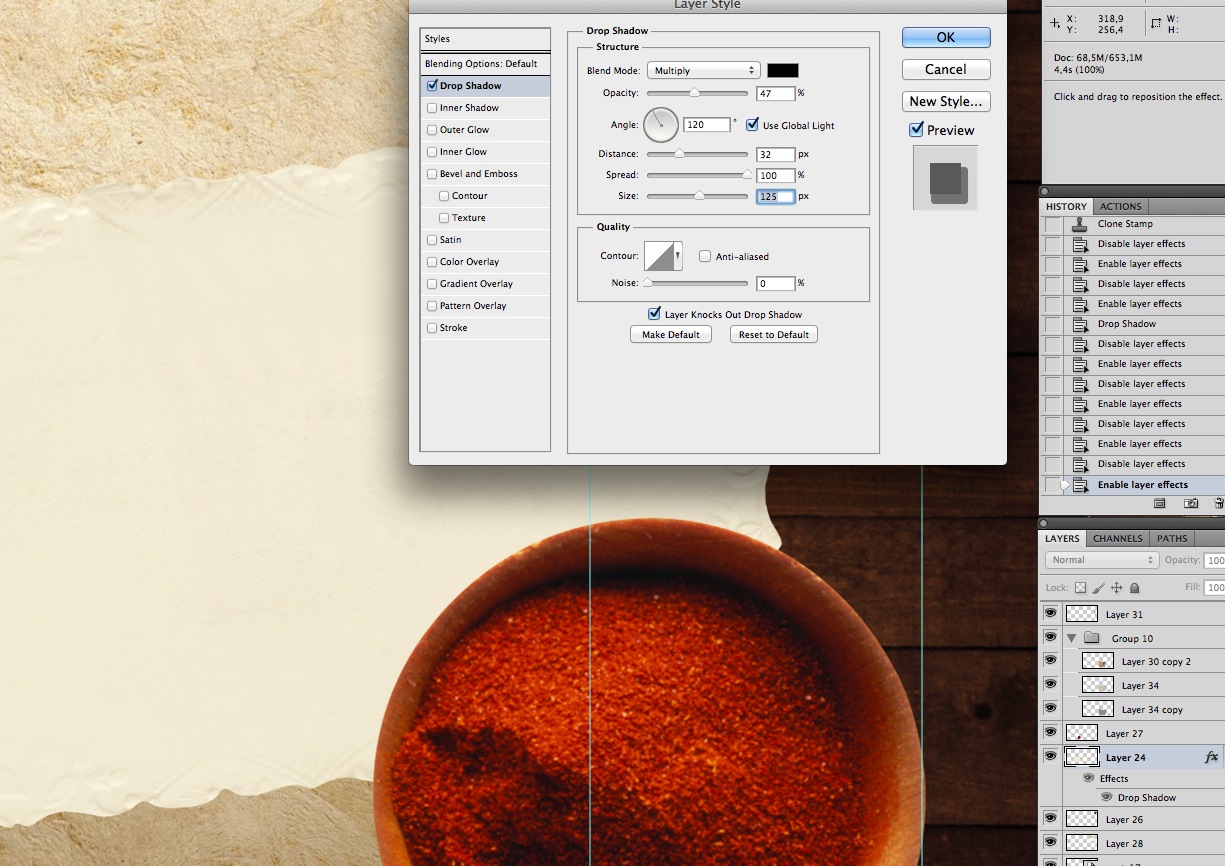This screenshot has width=1225, height=866.
Task: Open the Contour picker dropdown arrow
Action: point(678,256)
